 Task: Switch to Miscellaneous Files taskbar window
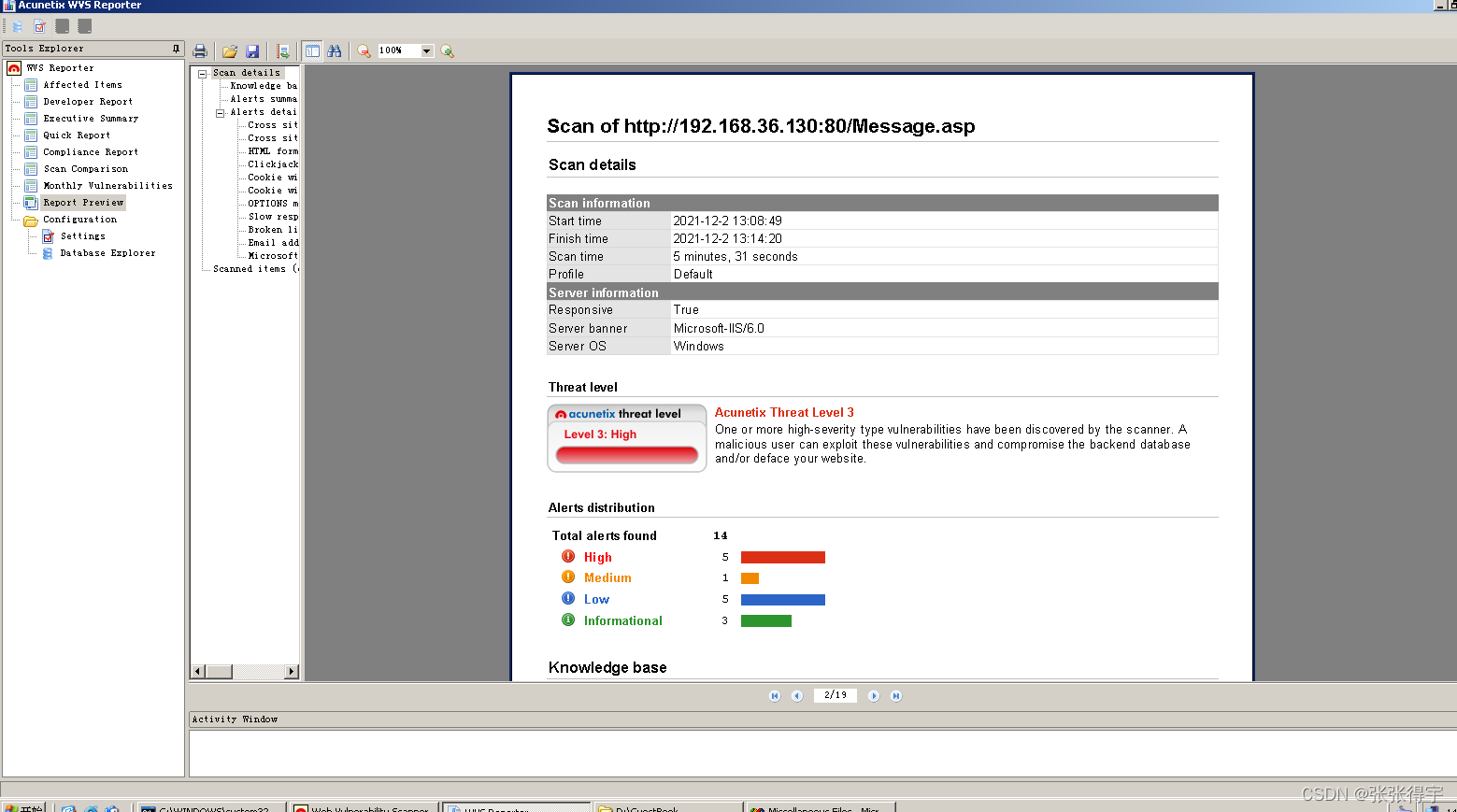820,807
